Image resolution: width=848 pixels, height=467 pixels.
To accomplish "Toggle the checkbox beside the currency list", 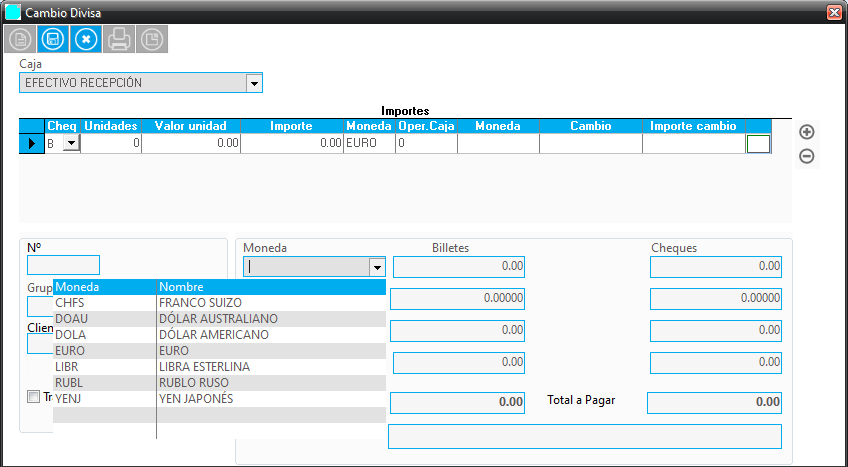I will [34, 397].
